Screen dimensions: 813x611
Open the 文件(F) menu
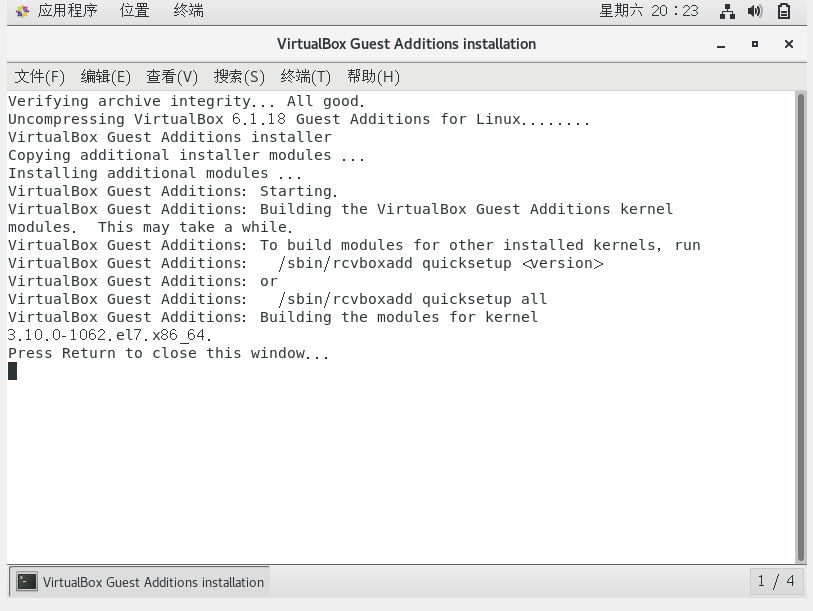click(40, 76)
